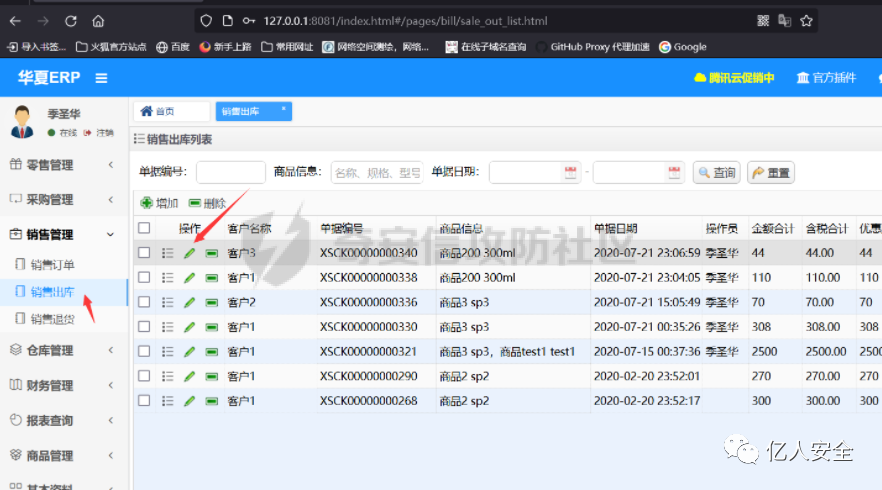Viewport: 882px width, 490px height.
Task: Click the 查询 search button
Action: 717,173
